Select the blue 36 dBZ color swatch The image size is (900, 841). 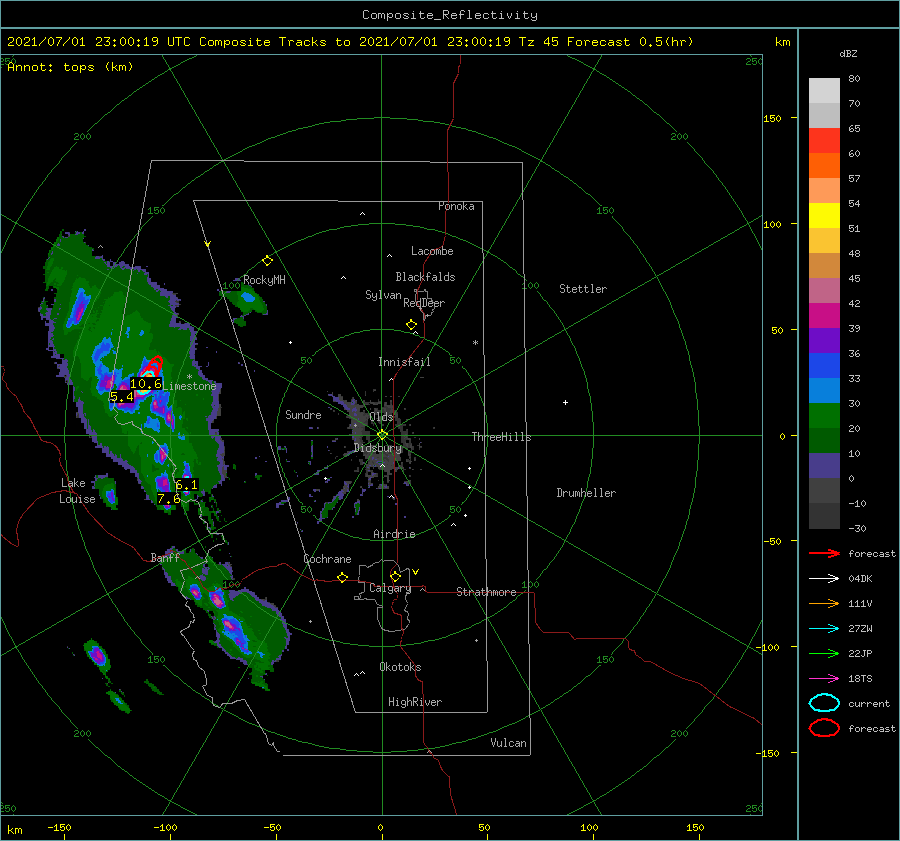(x=824, y=365)
